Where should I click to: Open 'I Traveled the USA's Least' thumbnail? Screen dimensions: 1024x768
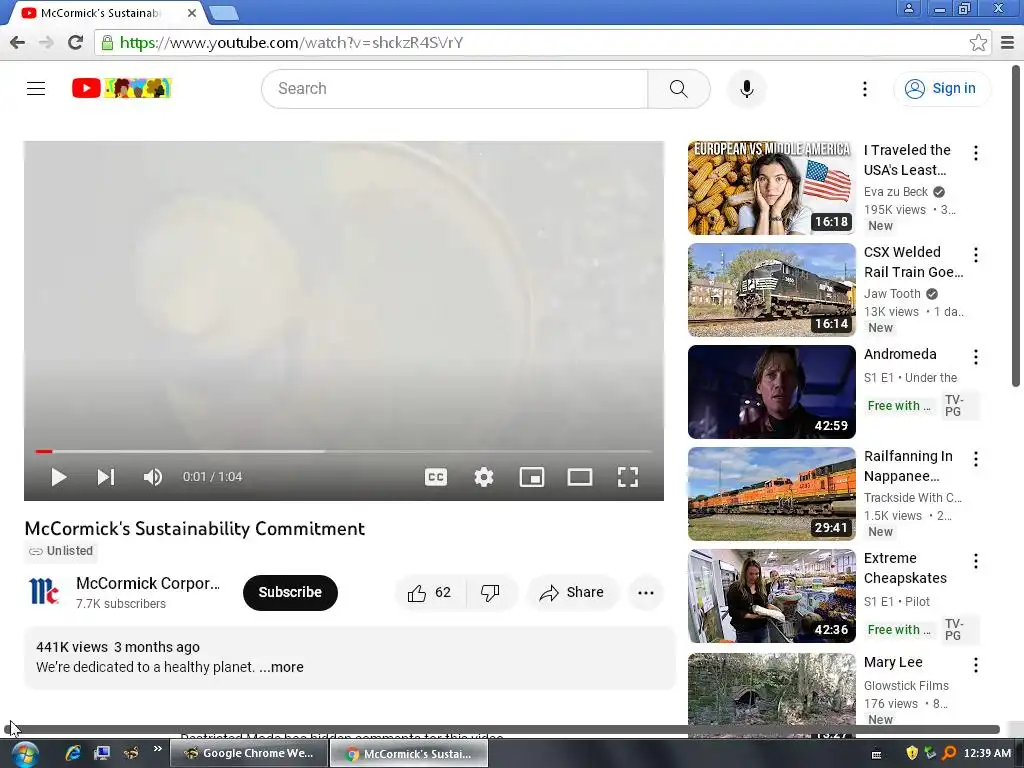coord(771,187)
